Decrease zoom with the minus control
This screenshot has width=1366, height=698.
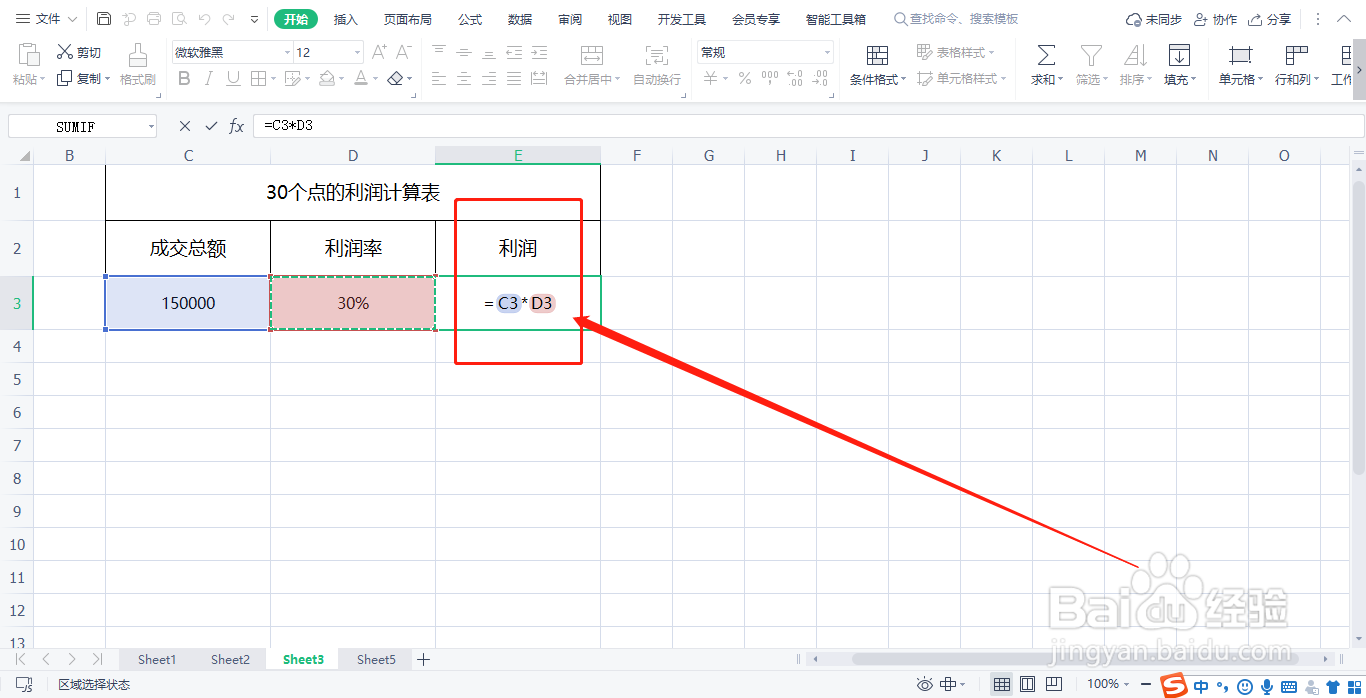(x=1147, y=684)
